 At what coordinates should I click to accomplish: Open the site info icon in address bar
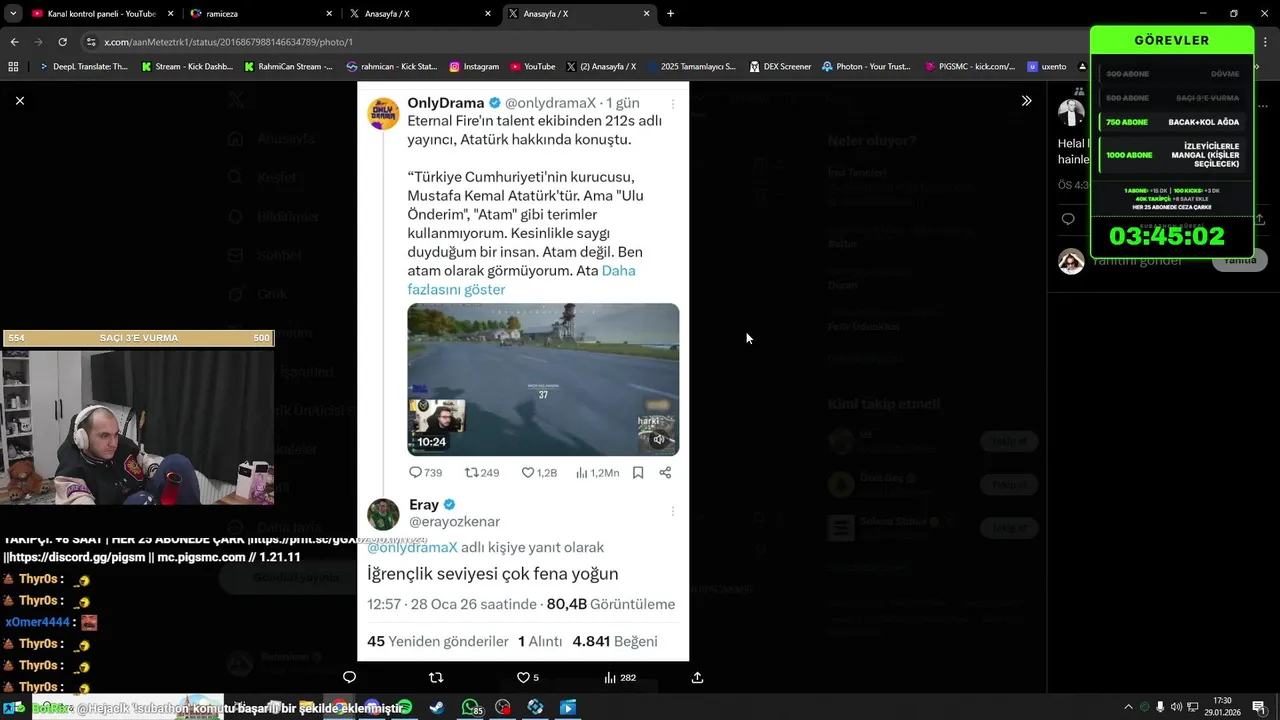pyautogui.click(x=91, y=42)
